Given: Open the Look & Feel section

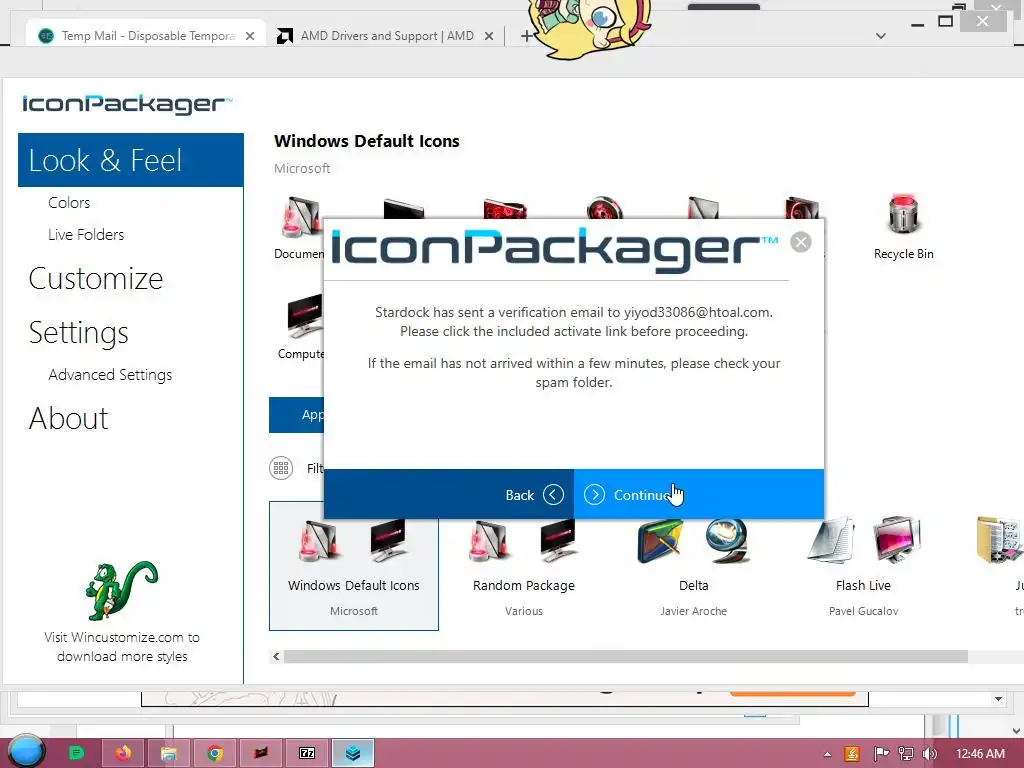Looking at the screenshot, I should (x=131, y=160).
